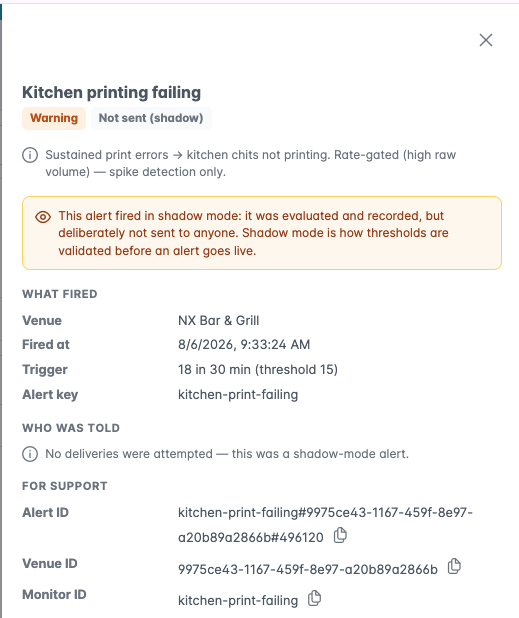Click the eye icon in shadow mode banner
519x618 pixels.
pos(43,217)
